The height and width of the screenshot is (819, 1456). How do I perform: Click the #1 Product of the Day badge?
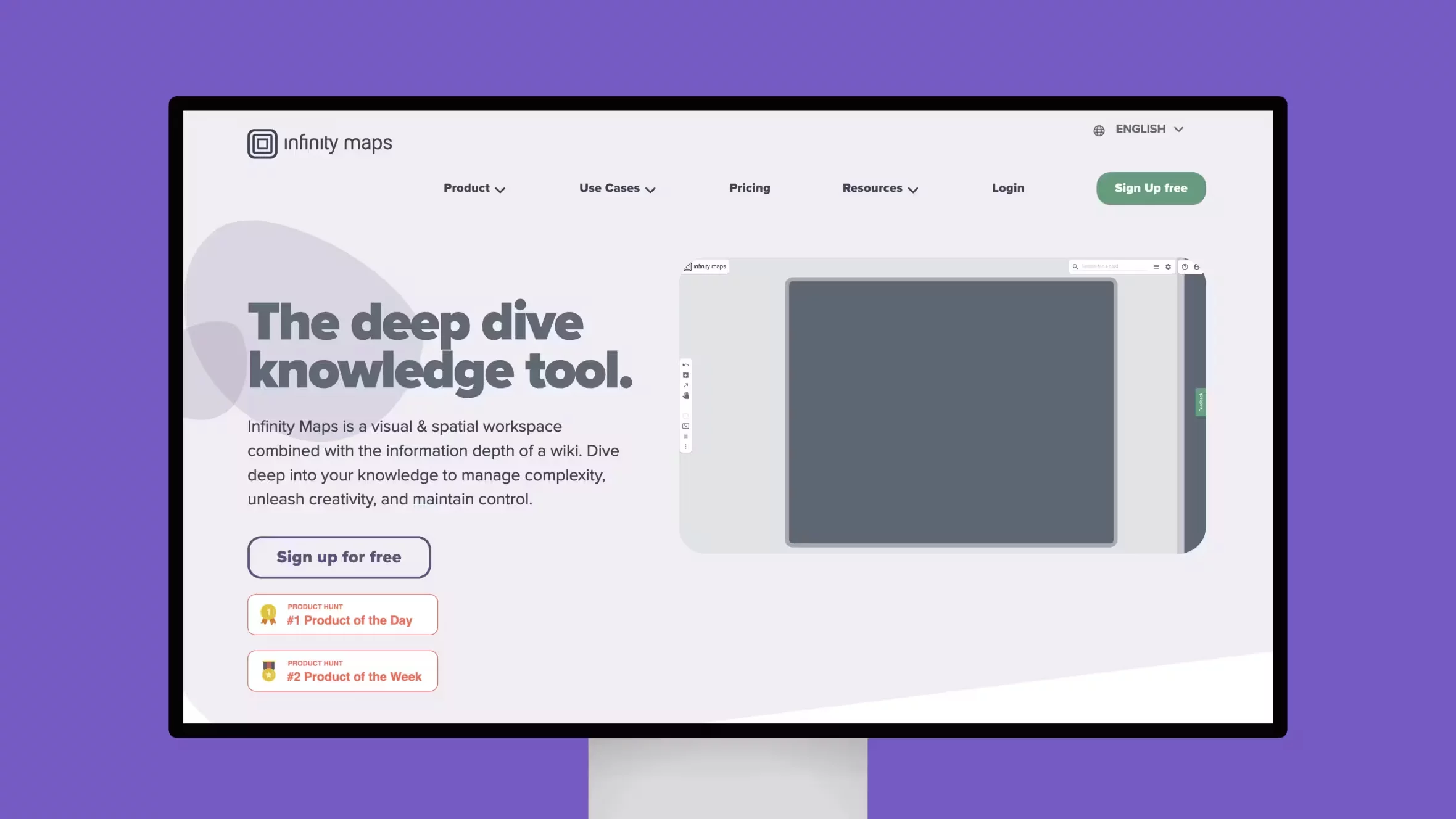(x=342, y=614)
